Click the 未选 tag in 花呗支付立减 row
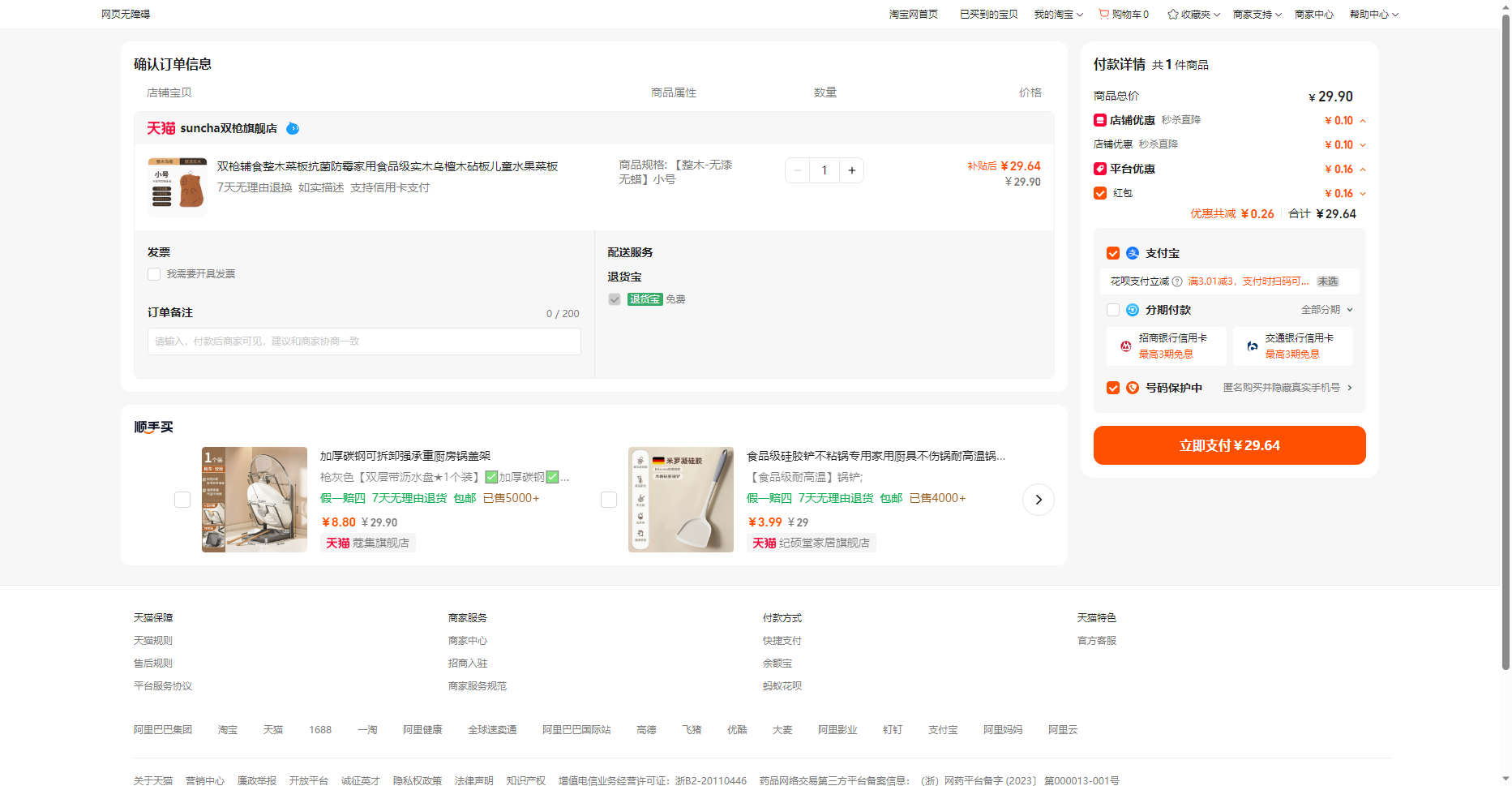 (1328, 281)
